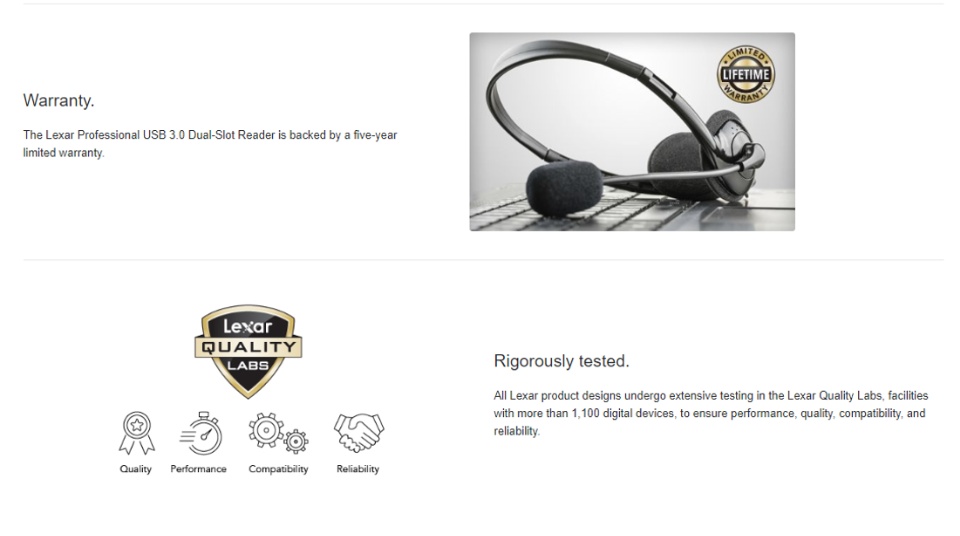Click the LIFETIME text on warranty seal
The image size is (960, 536).
(746, 75)
